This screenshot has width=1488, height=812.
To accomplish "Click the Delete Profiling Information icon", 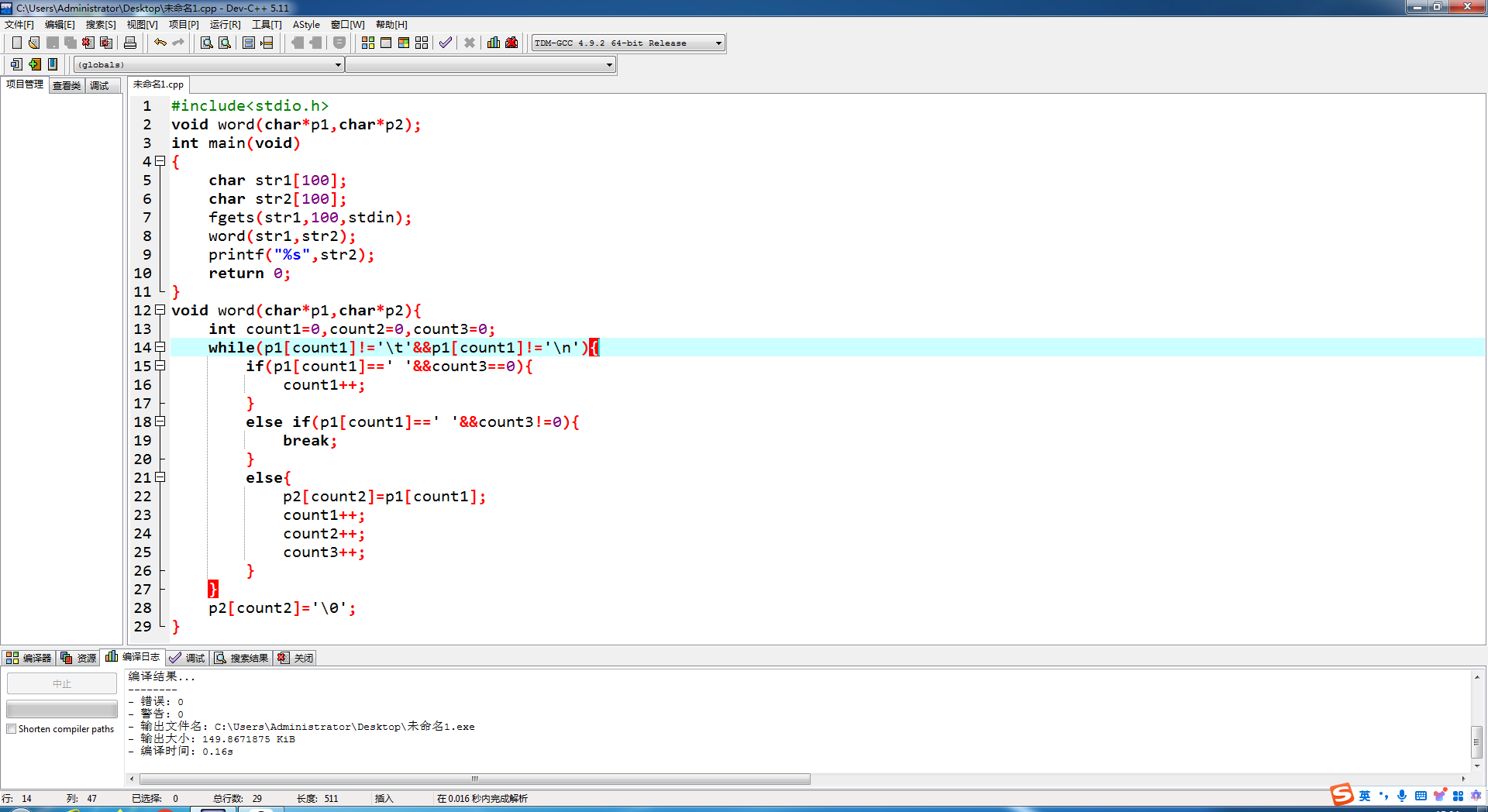I will [x=511, y=43].
